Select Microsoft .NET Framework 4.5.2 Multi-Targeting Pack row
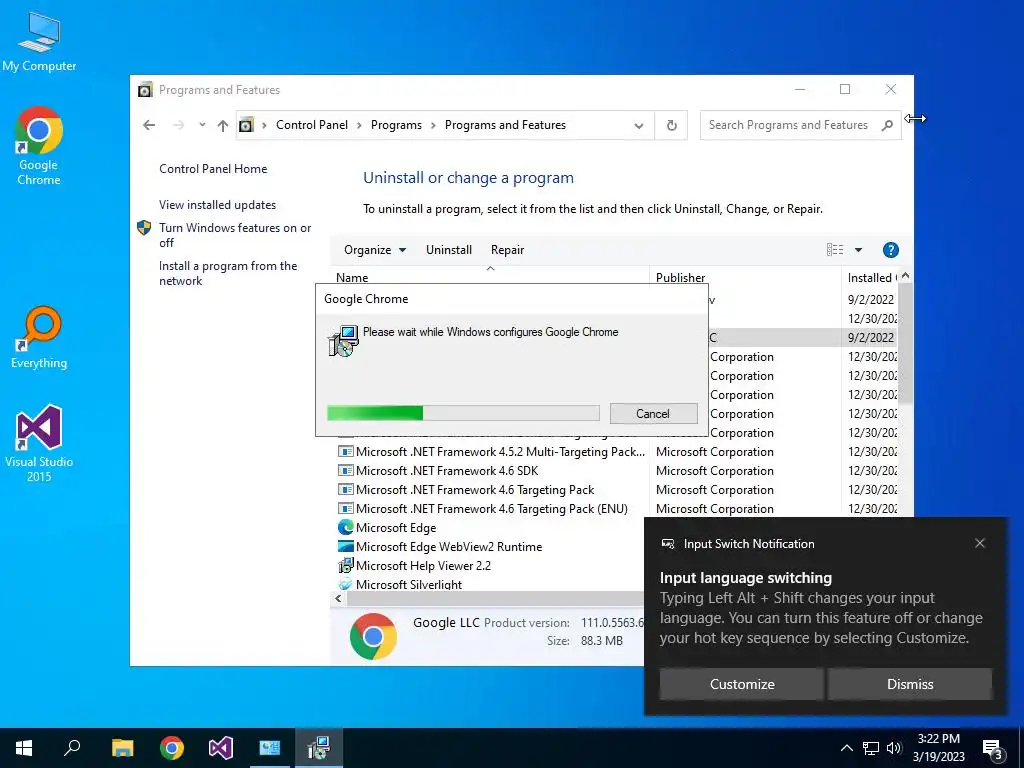Viewport: 1024px width, 768px height. point(490,452)
